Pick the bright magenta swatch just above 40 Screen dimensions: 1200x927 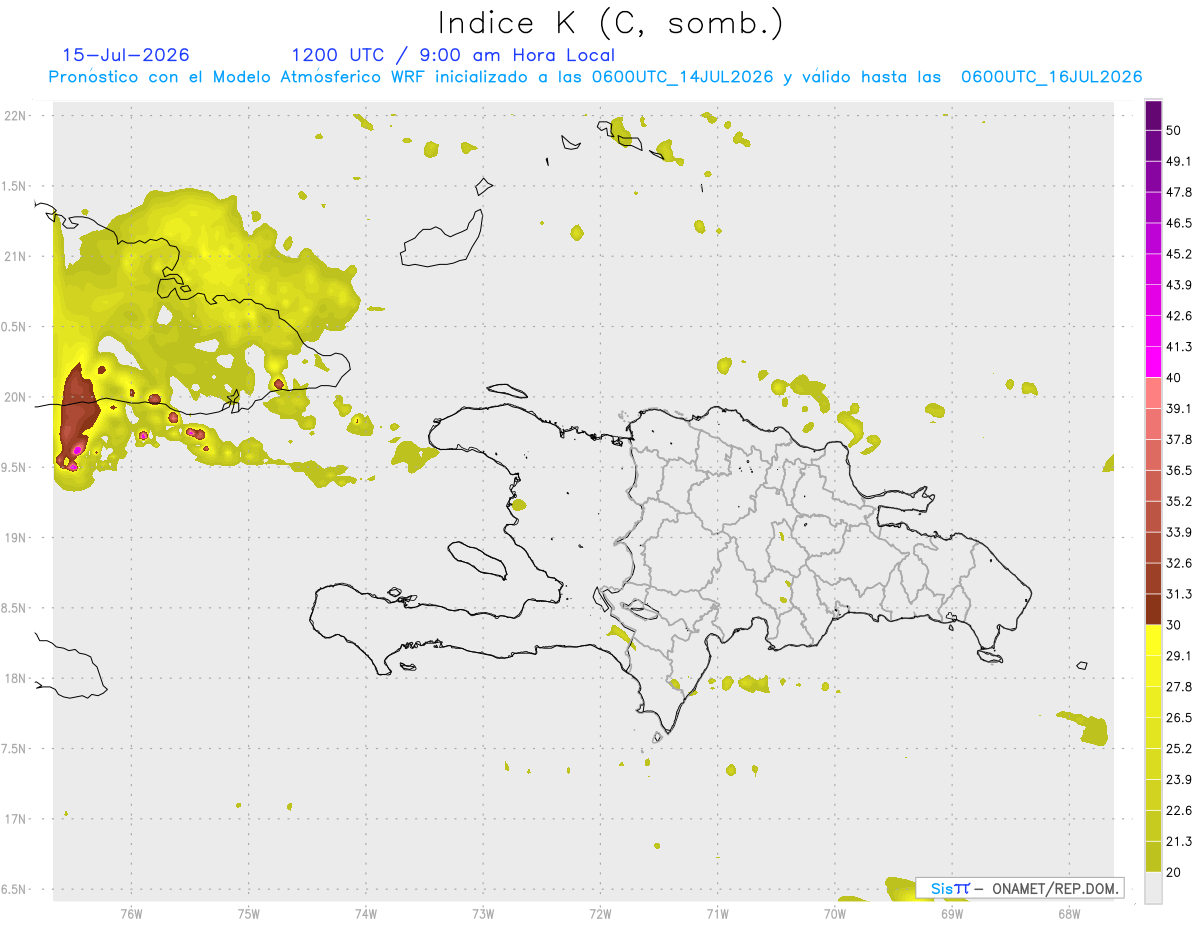click(x=1153, y=362)
